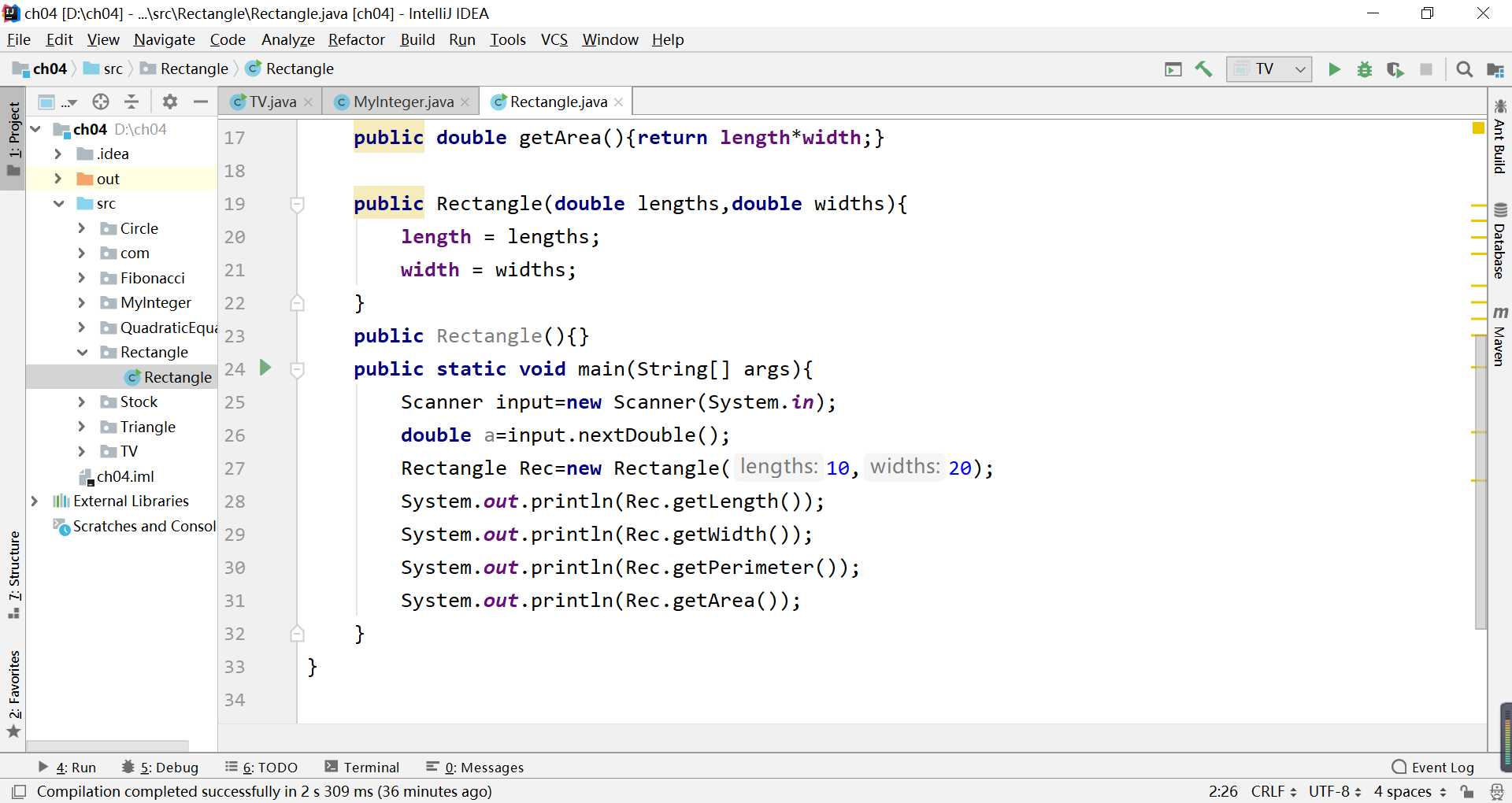The height and width of the screenshot is (803, 1512).
Task: Close the TV.java tab
Action: tap(308, 102)
